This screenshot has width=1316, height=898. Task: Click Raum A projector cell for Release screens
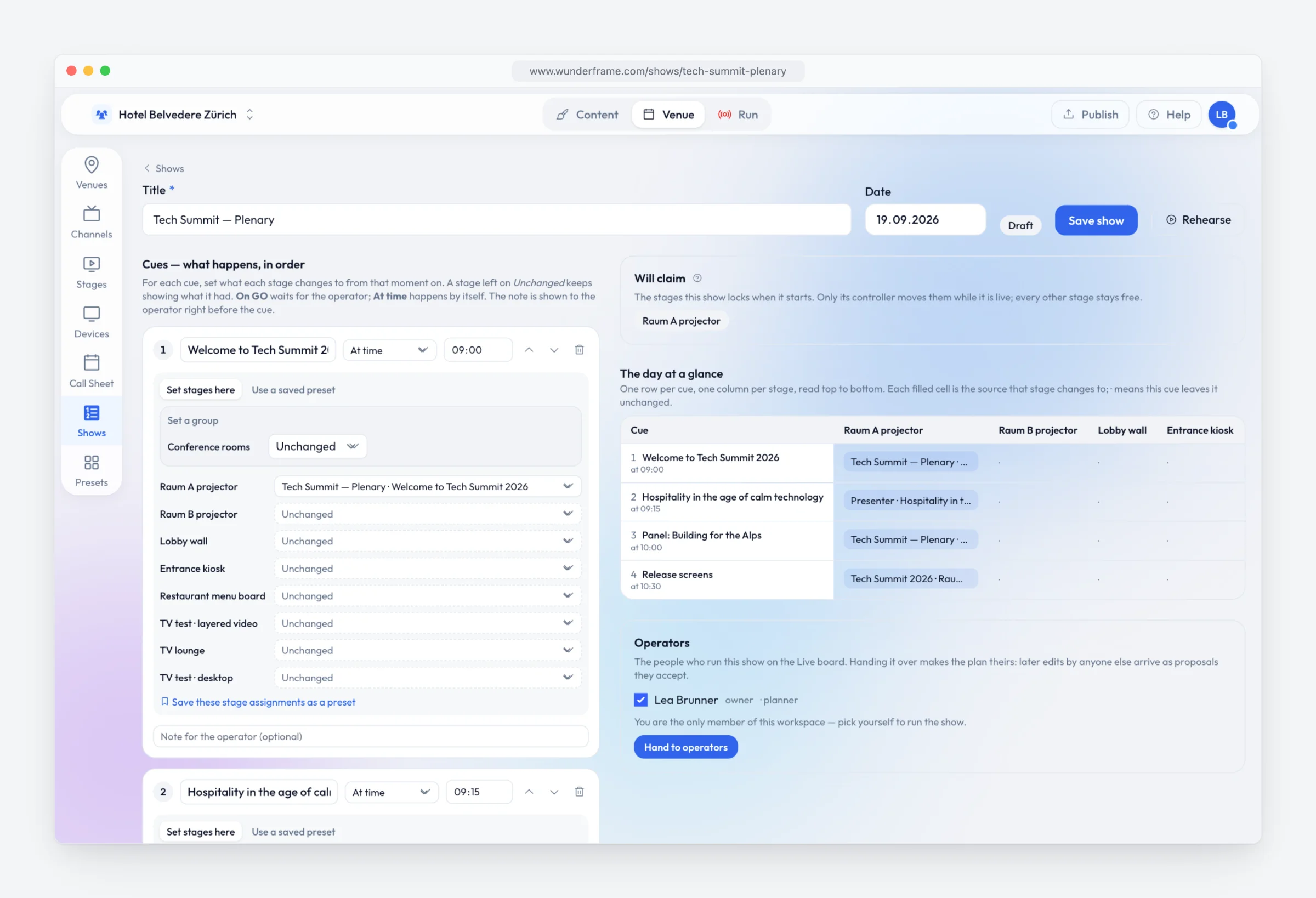click(x=910, y=579)
